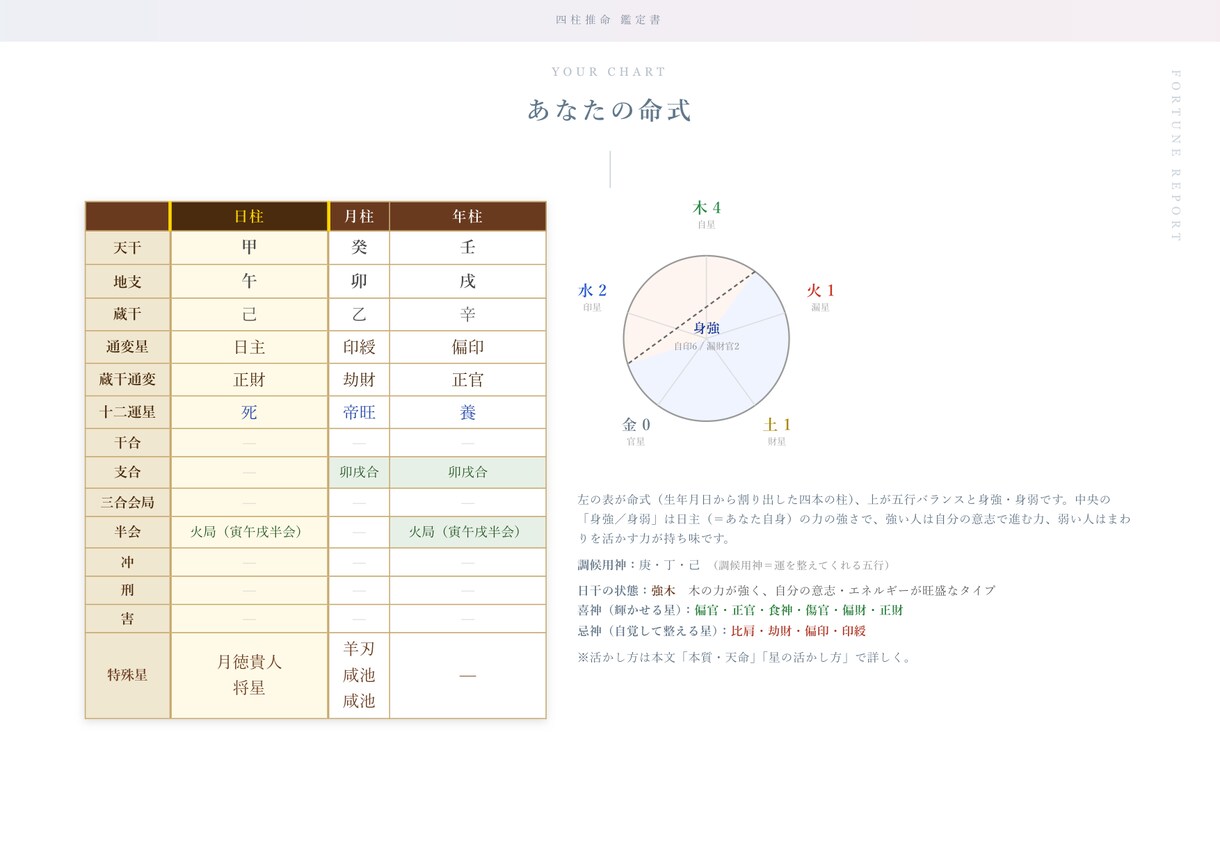The height and width of the screenshot is (862, 1220).
Task: Click the 身強 label in chart center
Action: (707, 328)
